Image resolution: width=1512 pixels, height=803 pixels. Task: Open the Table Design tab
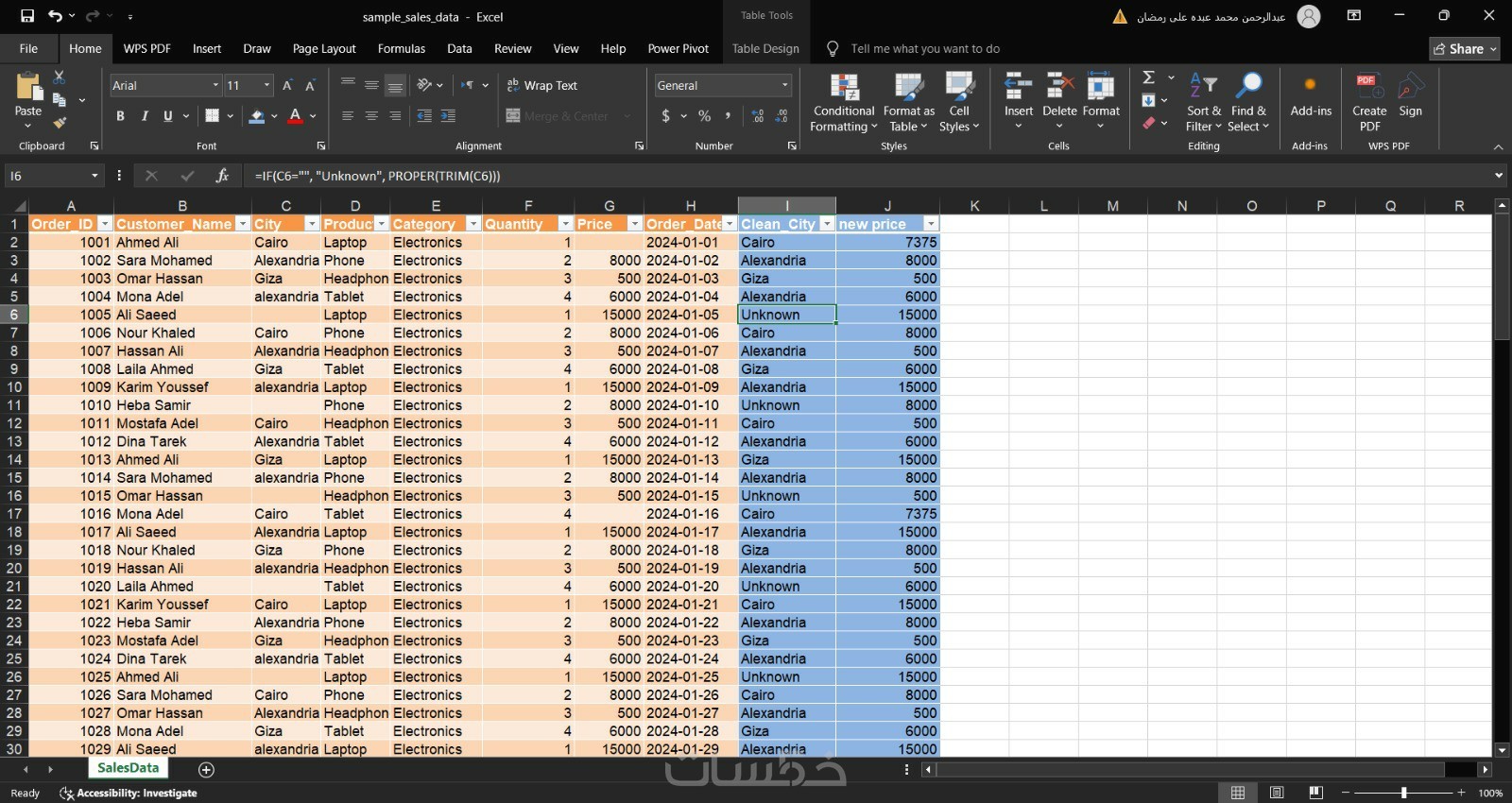(x=765, y=48)
